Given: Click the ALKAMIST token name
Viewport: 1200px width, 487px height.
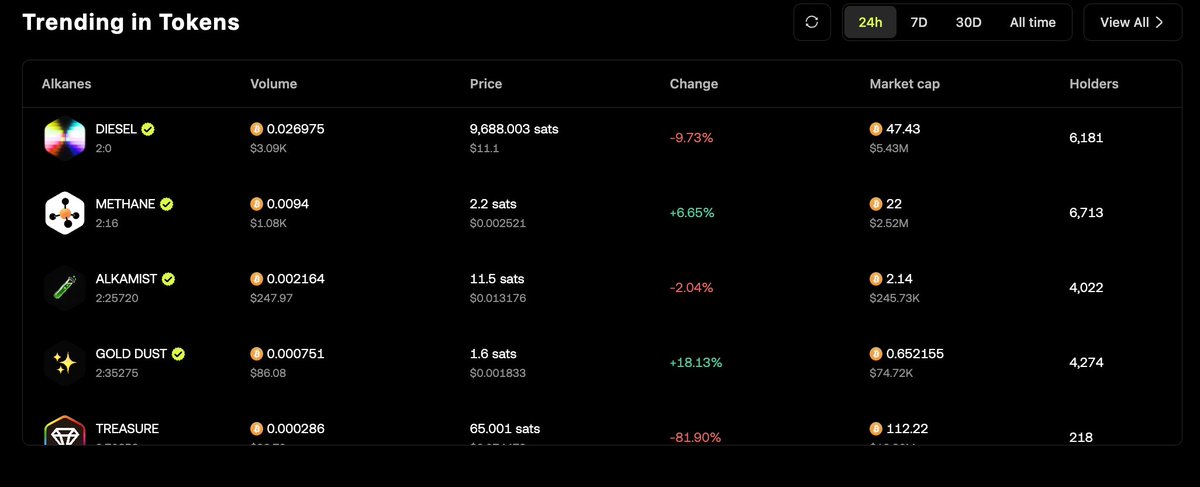Looking at the screenshot, I should click(127, 279).
